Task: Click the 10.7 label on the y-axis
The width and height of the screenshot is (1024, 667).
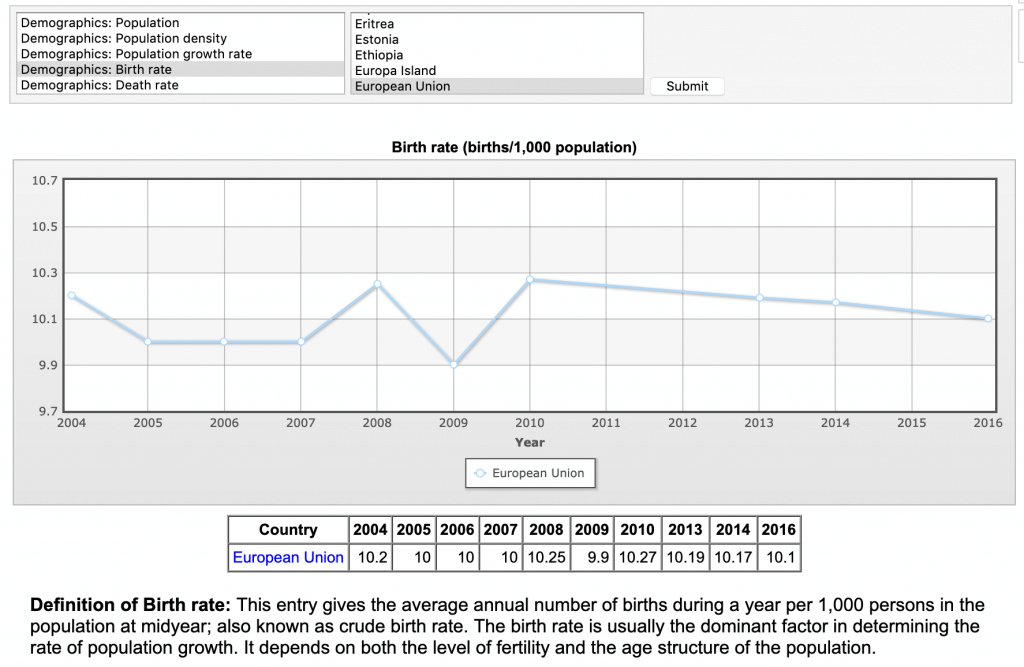Action: coord(44,180)
